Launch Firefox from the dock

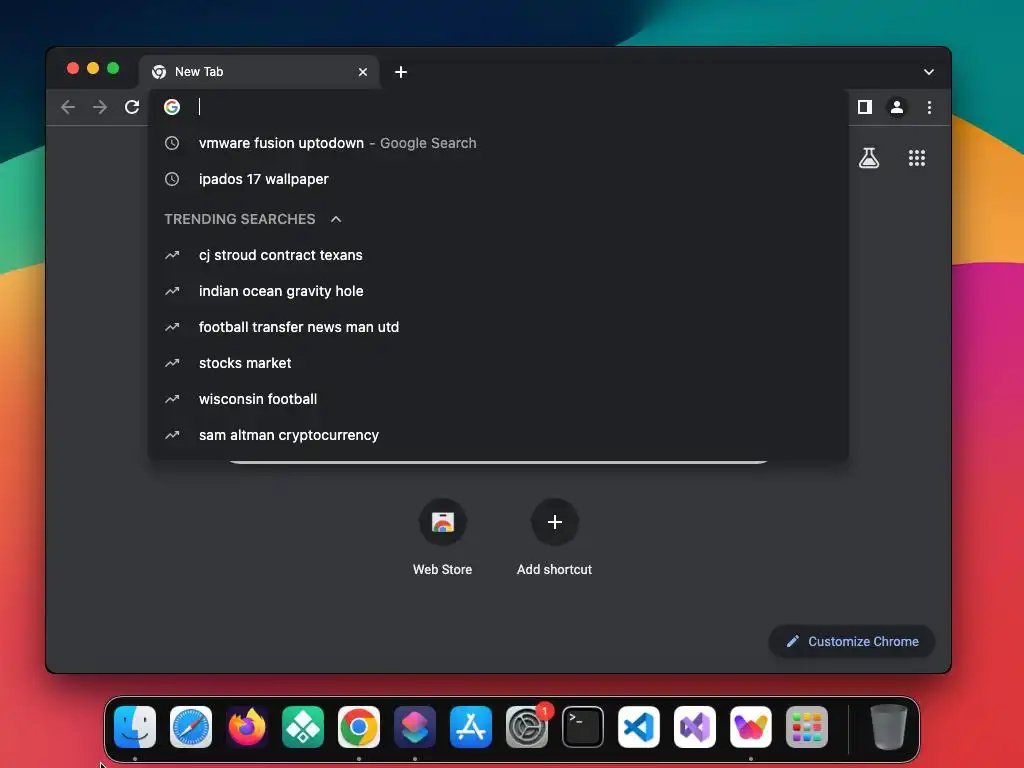coord(247,727)
